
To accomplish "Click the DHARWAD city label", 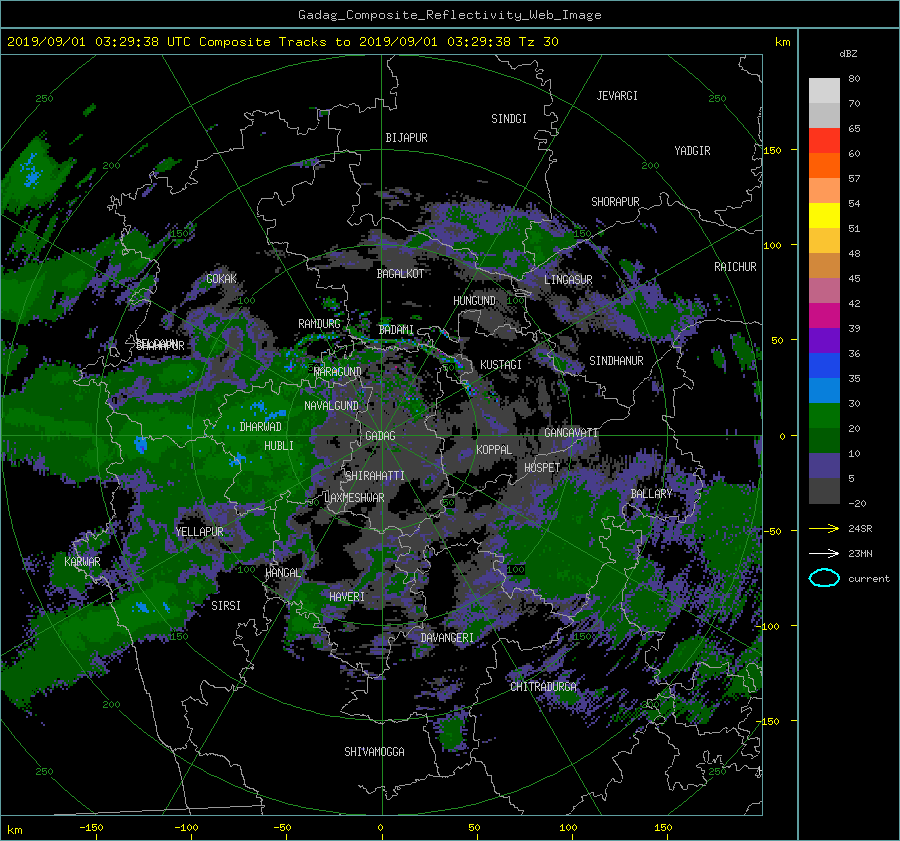I will point(261,427).
